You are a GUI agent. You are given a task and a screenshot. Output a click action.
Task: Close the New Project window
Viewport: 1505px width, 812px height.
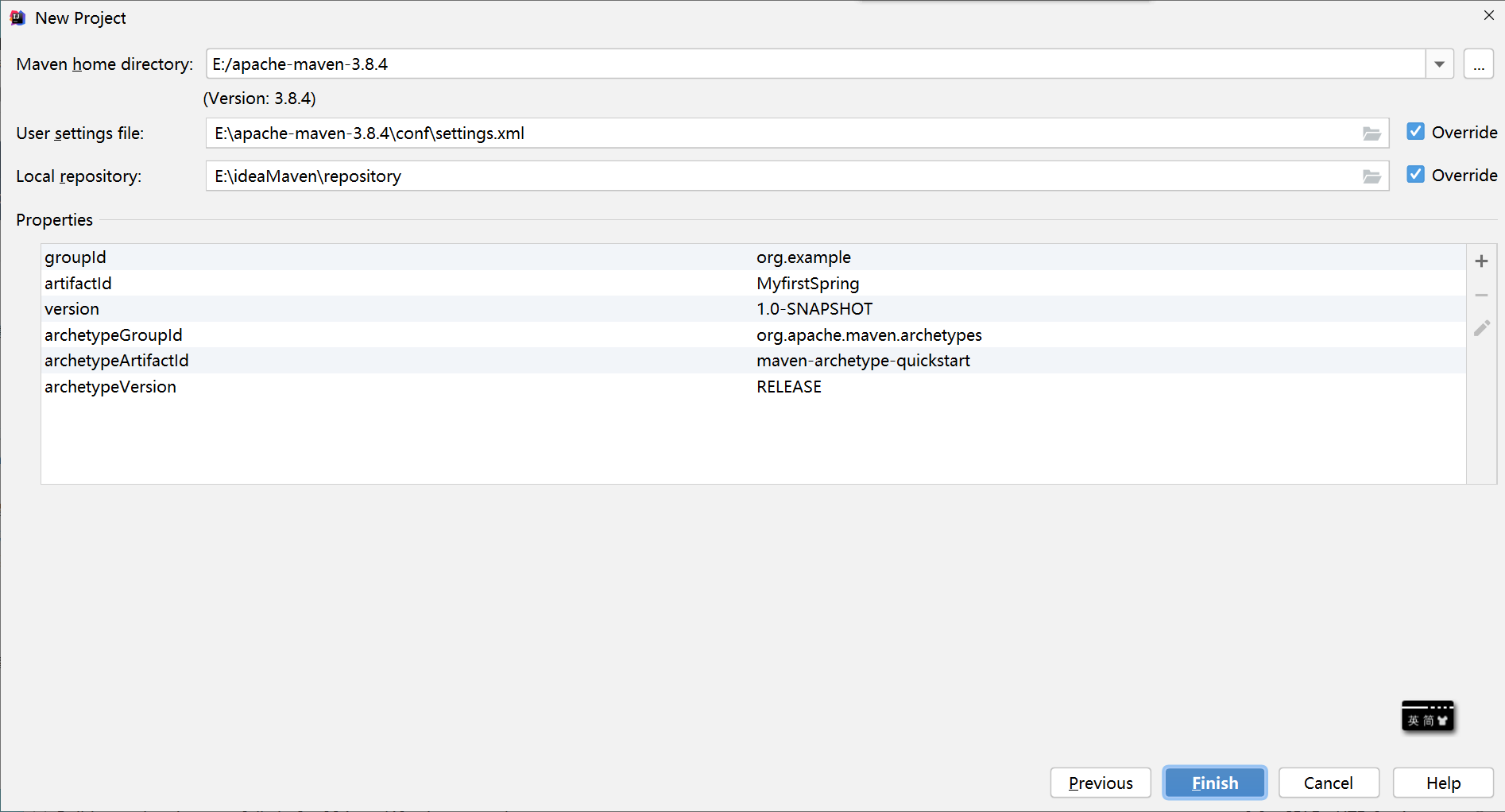1488,16
